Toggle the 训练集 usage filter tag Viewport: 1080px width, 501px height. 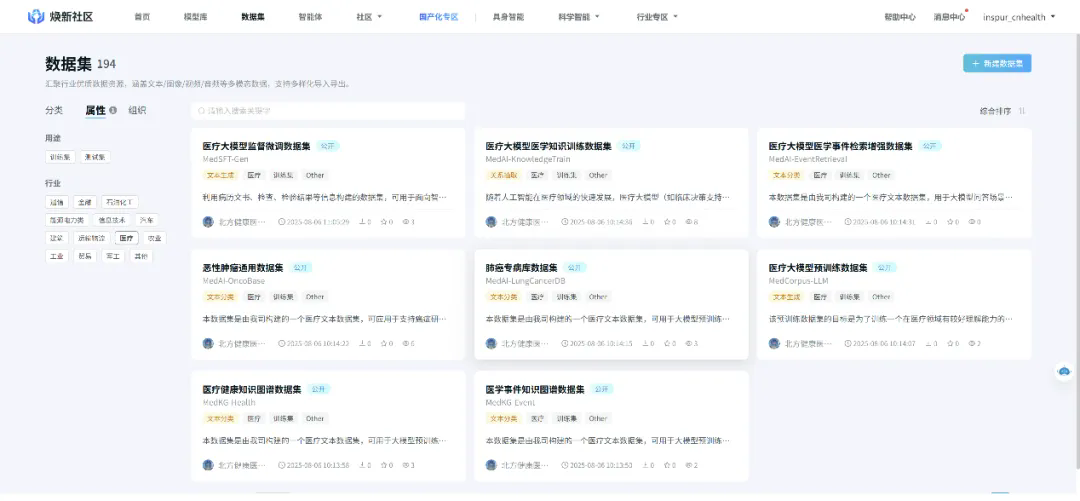coord(61,157)
